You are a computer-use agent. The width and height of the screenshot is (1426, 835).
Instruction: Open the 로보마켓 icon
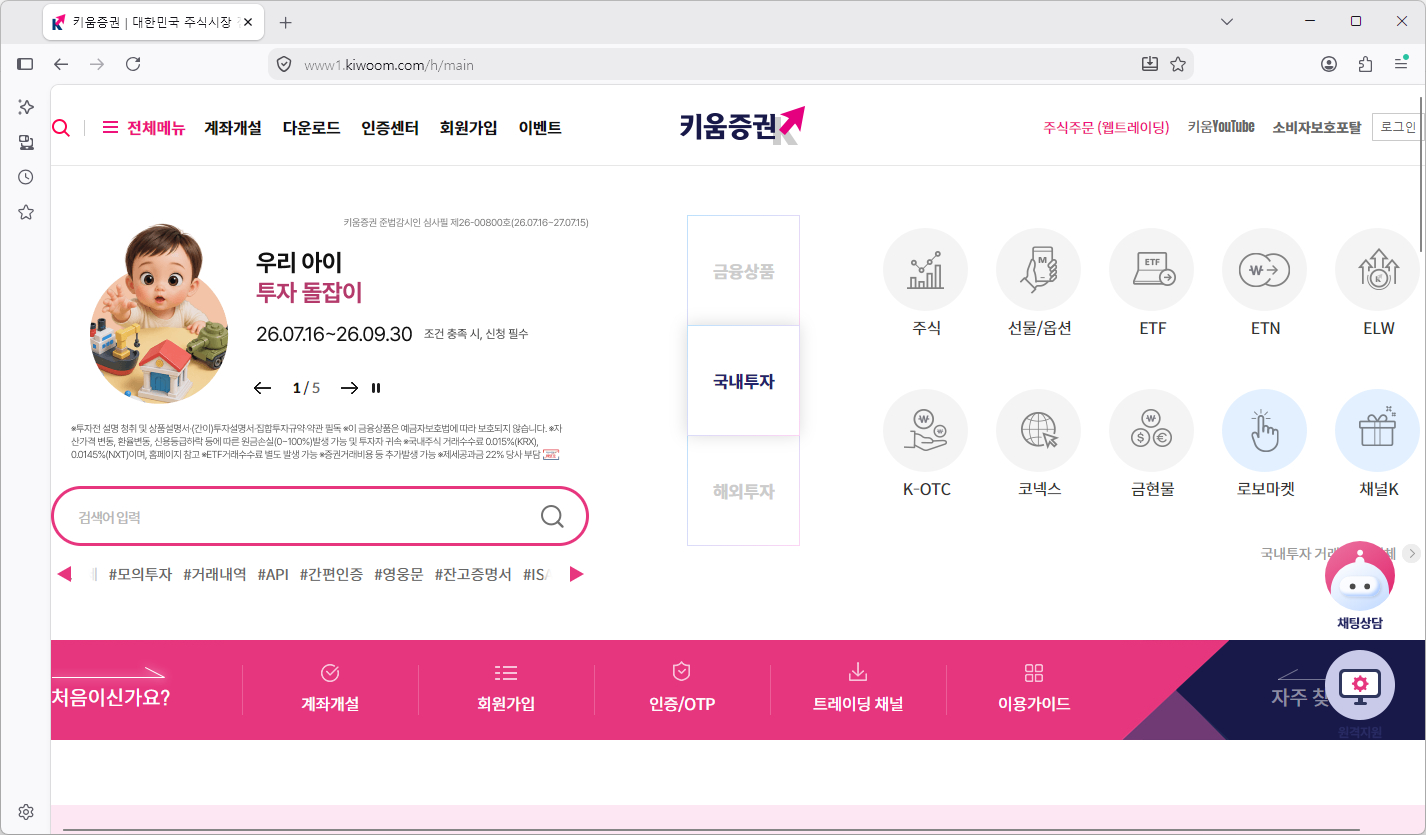1265,431
